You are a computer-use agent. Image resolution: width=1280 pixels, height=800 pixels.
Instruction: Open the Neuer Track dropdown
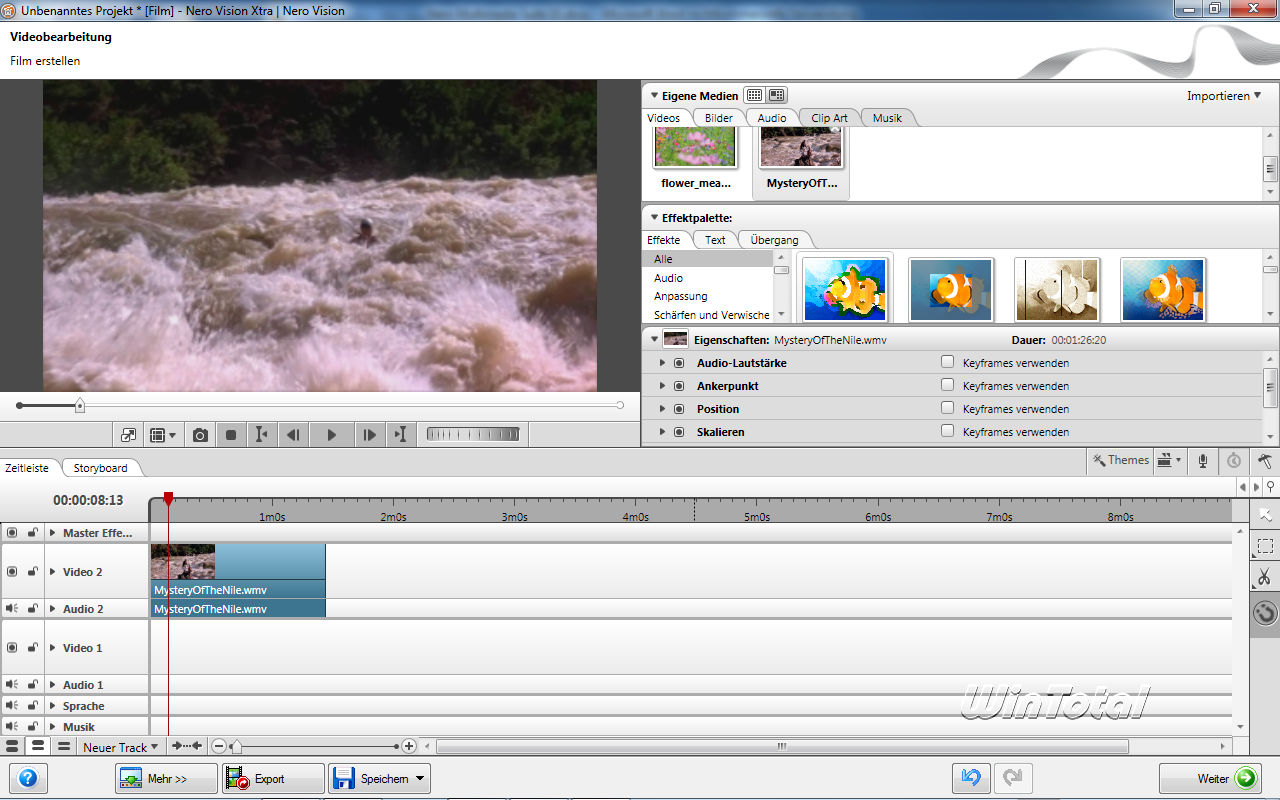120,747
